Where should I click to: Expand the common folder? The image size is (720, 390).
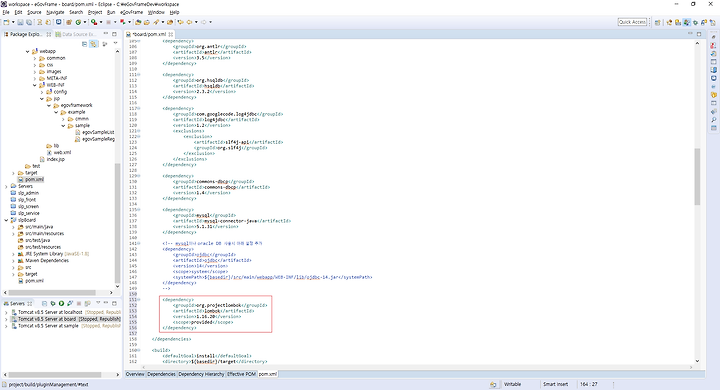35,58
